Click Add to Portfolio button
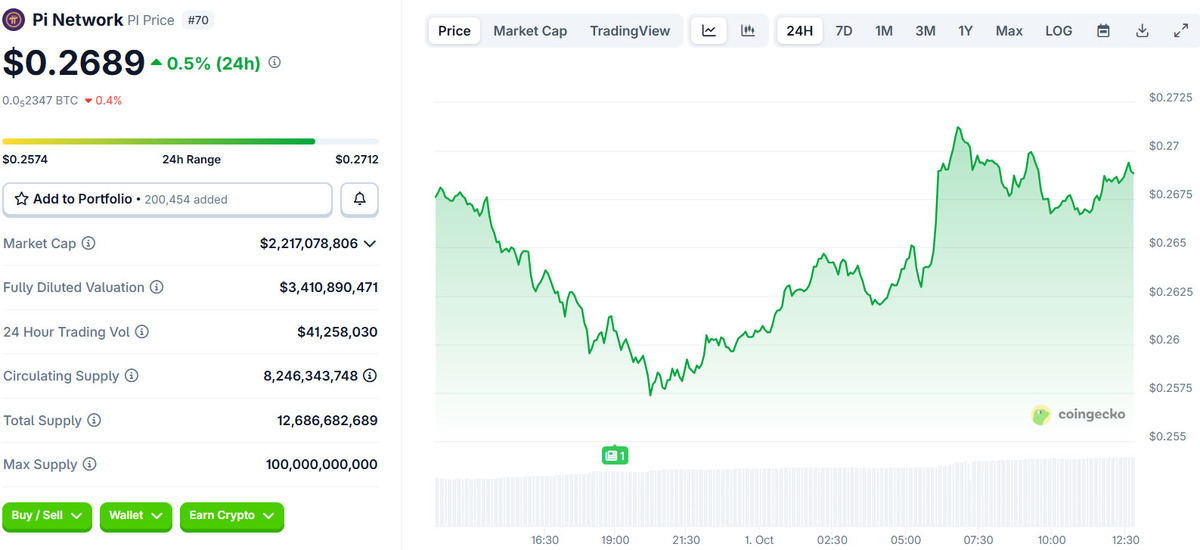The image size is (1200, 550). click(167, 200)
